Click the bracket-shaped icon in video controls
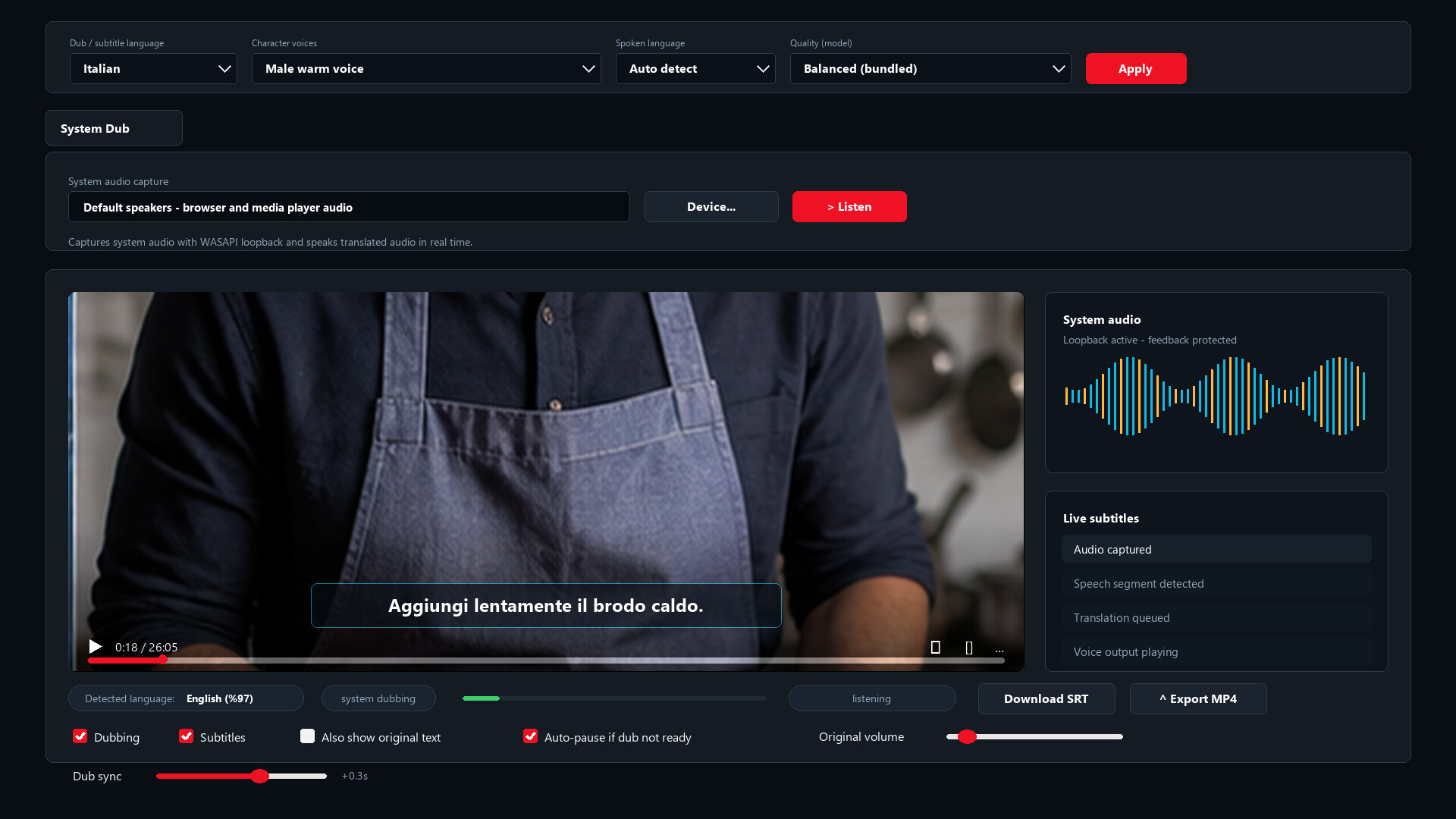 (969, 648)
